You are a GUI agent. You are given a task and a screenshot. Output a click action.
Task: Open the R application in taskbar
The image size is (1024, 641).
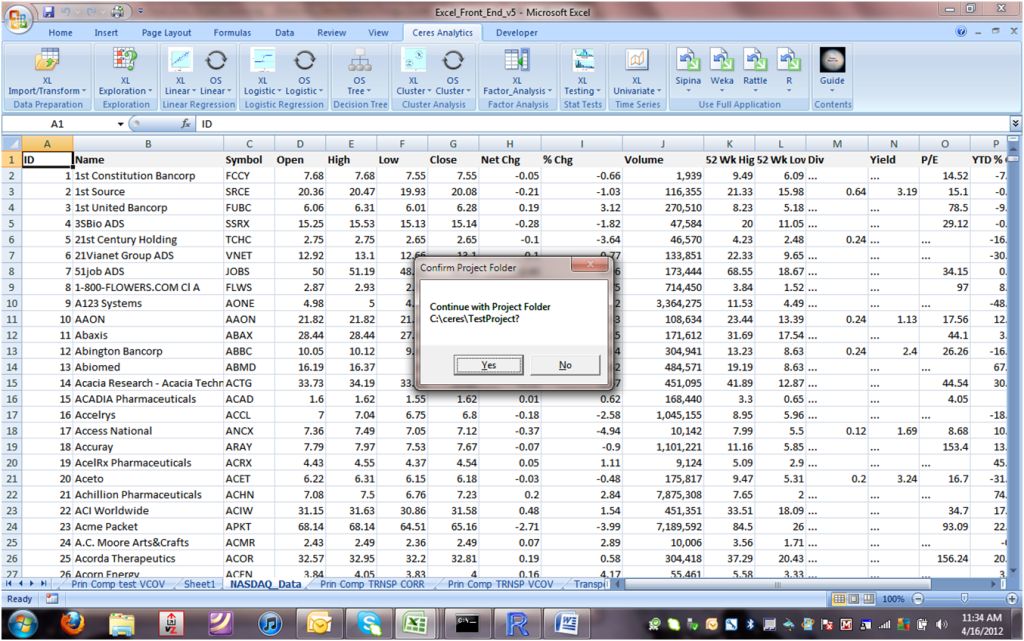click(x=516, y=624)
